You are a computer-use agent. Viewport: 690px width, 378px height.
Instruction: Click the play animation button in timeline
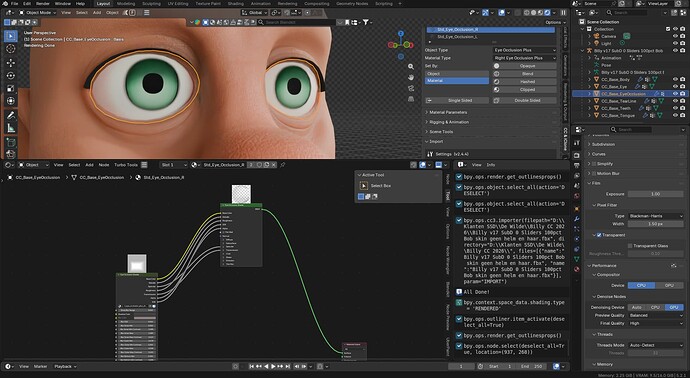[273, 366]
